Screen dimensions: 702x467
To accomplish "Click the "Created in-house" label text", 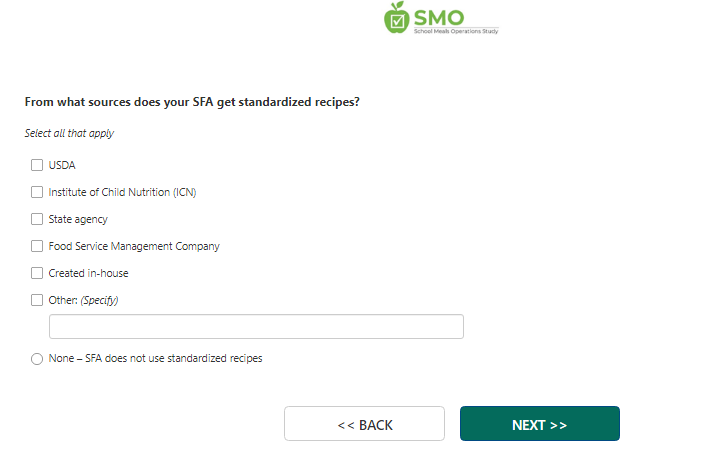I will point(88,273).
